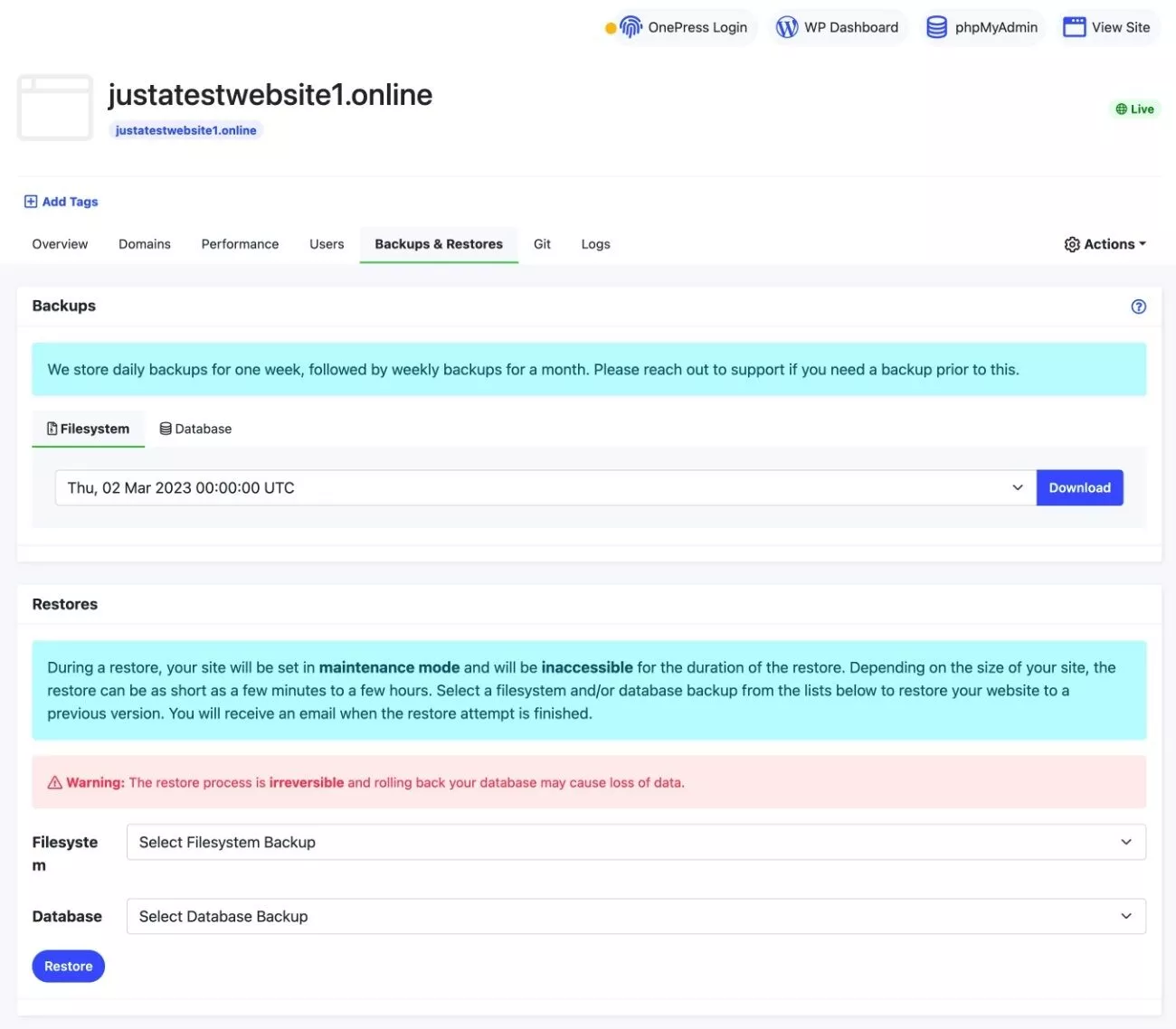
Task: Switch to the Git tab
Action: tap(542, 244)
